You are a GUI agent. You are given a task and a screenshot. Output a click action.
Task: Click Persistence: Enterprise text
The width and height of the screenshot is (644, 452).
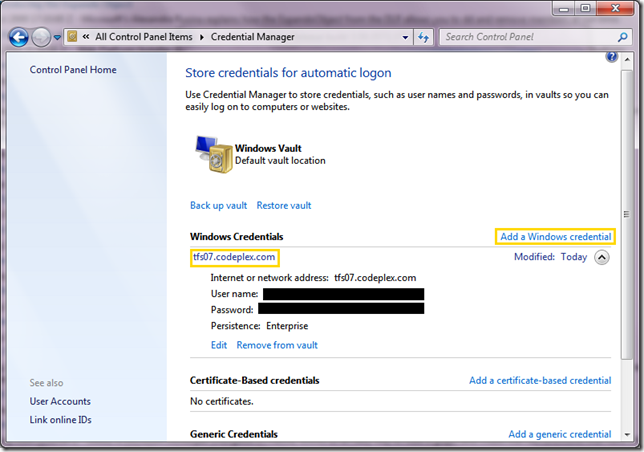point(260,326)
